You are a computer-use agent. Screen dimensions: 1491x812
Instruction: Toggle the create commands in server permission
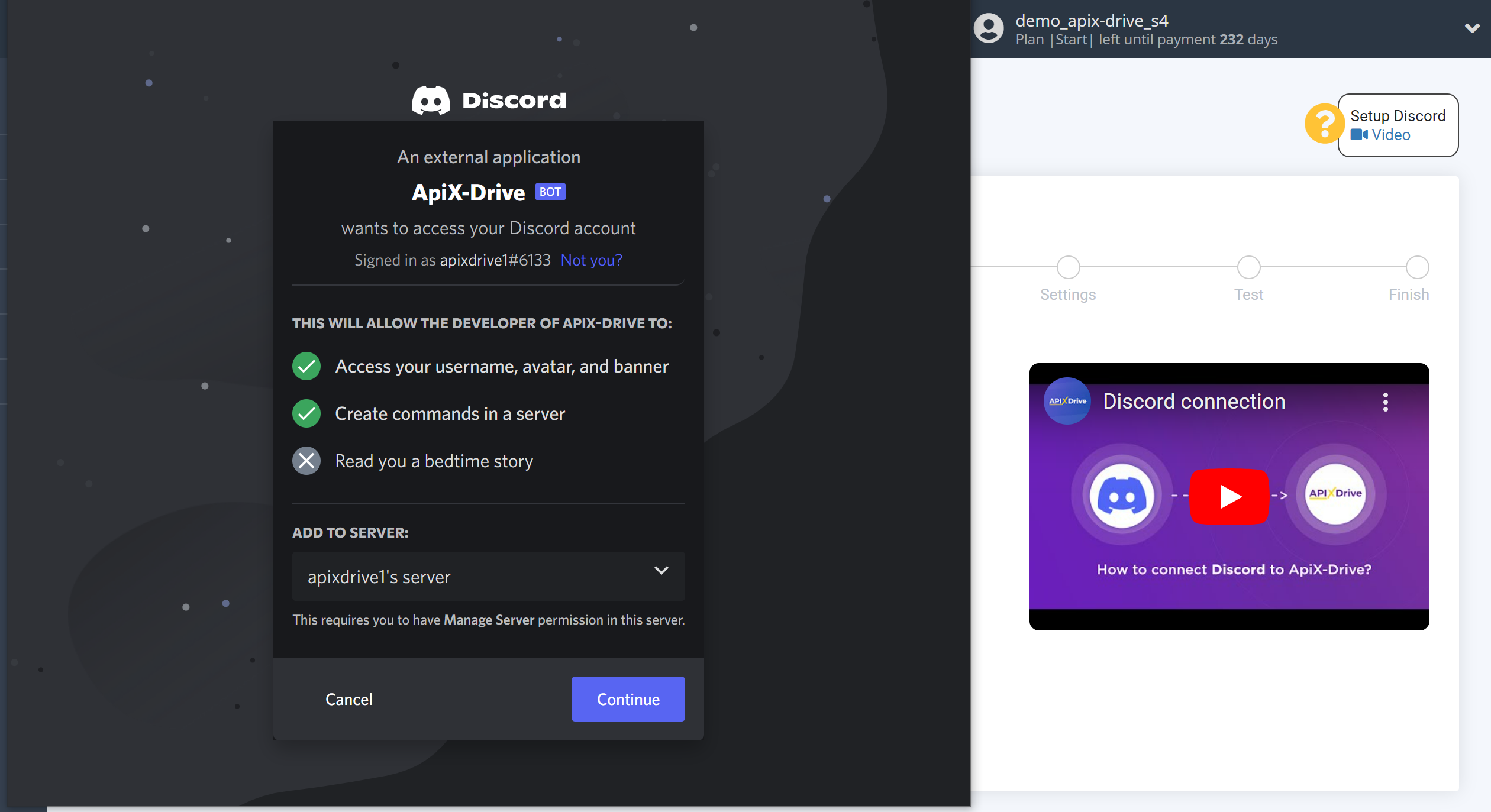tap(305, 413)
